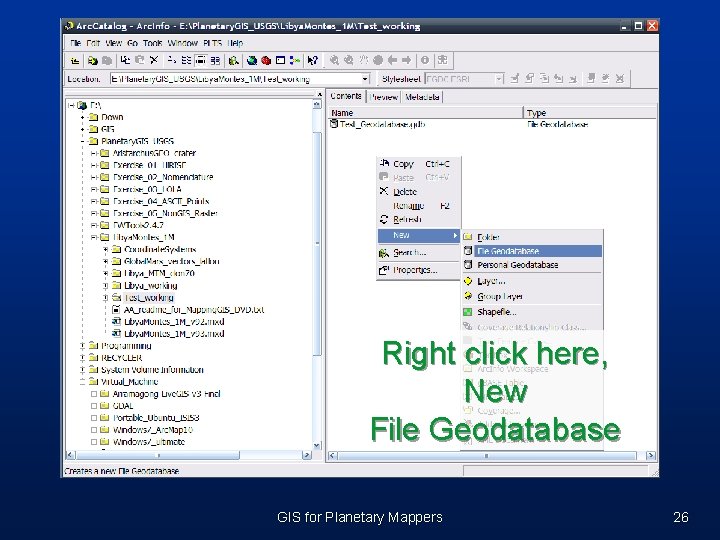Screen dimensions: 720x540
Task: Select Test_Geodatabase.gdb in the contents list
Action: pyautogui.click(x=382, y=124)
